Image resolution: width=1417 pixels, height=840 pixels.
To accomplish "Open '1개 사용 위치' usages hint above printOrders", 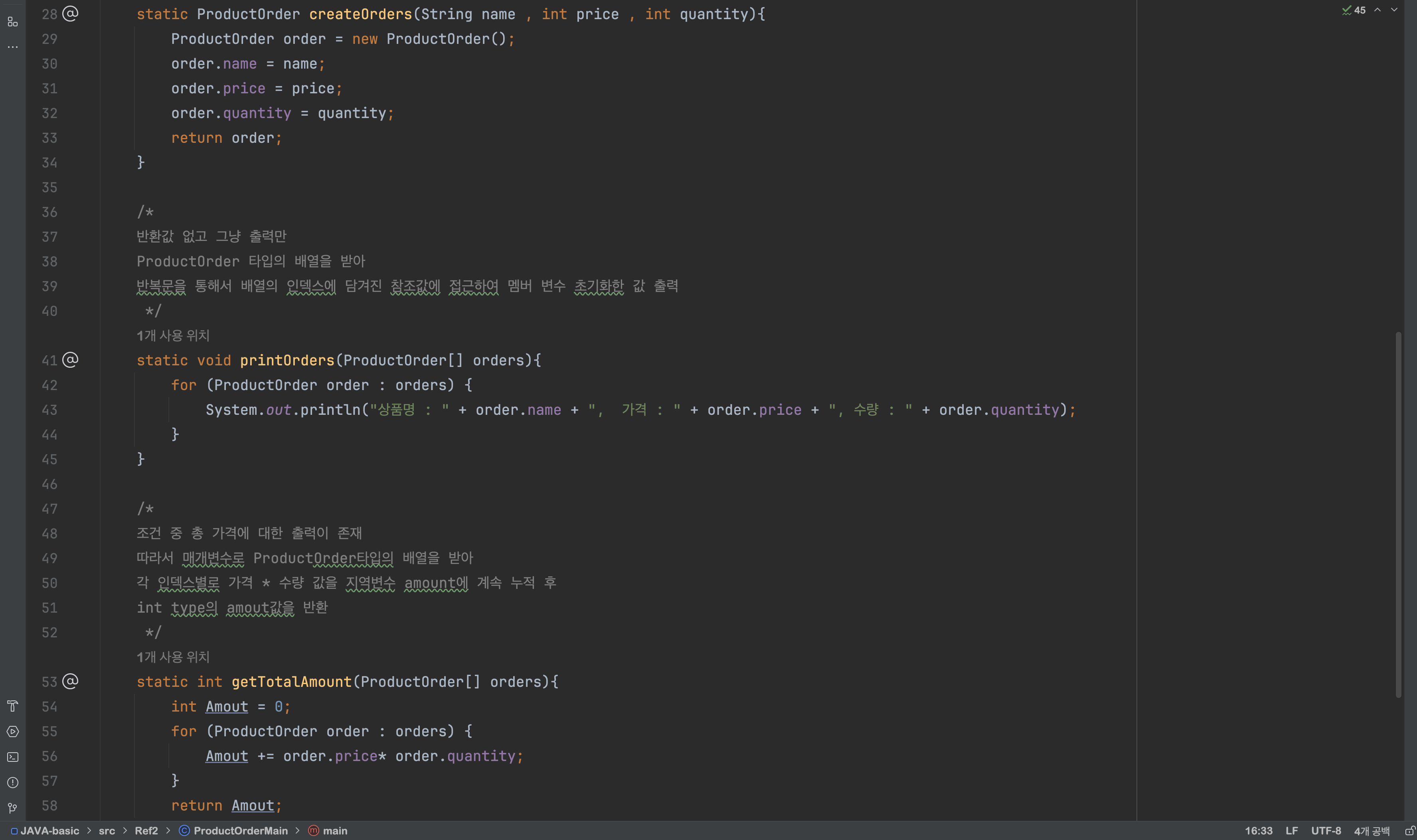I will (x=173, y=336).
